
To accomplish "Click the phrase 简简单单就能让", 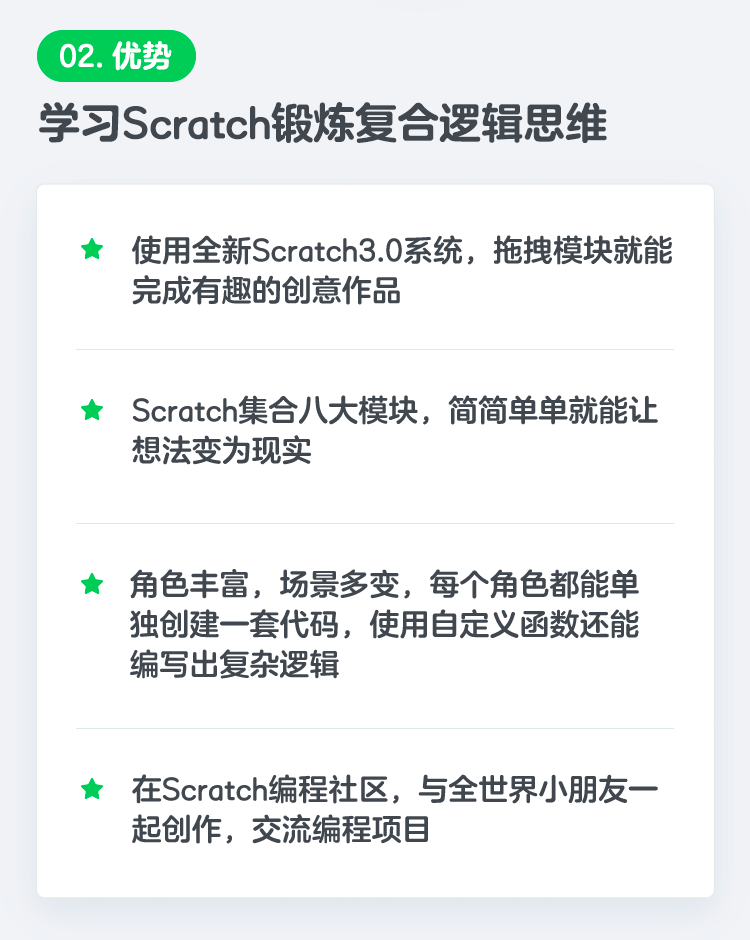I will [x=553, y=411].
